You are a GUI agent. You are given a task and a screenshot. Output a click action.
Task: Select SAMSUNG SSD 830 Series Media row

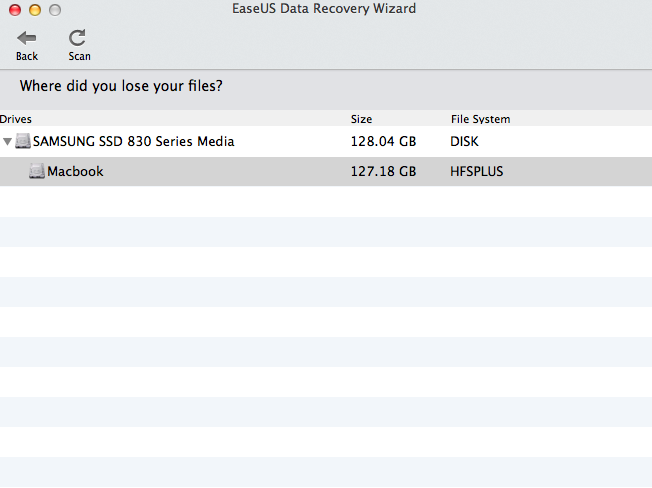point(326,141)
